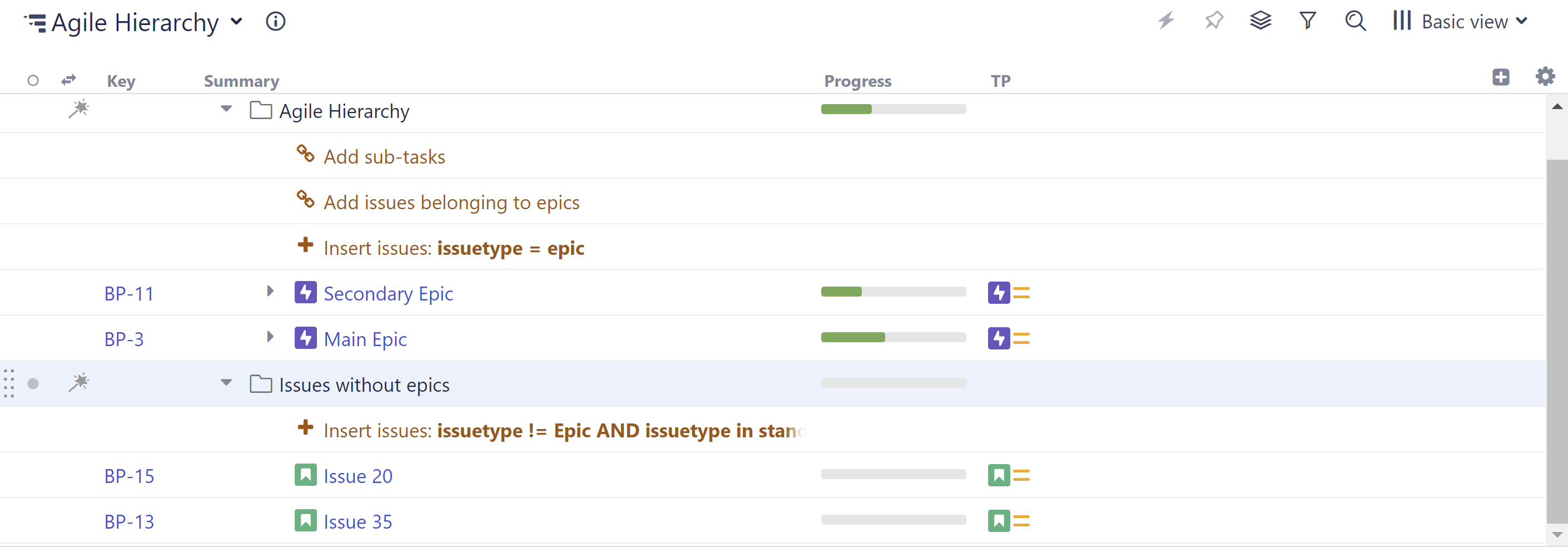1568x547 pixels.
Task: Open the grouping layers icon
Action: tap(1261, 21)
